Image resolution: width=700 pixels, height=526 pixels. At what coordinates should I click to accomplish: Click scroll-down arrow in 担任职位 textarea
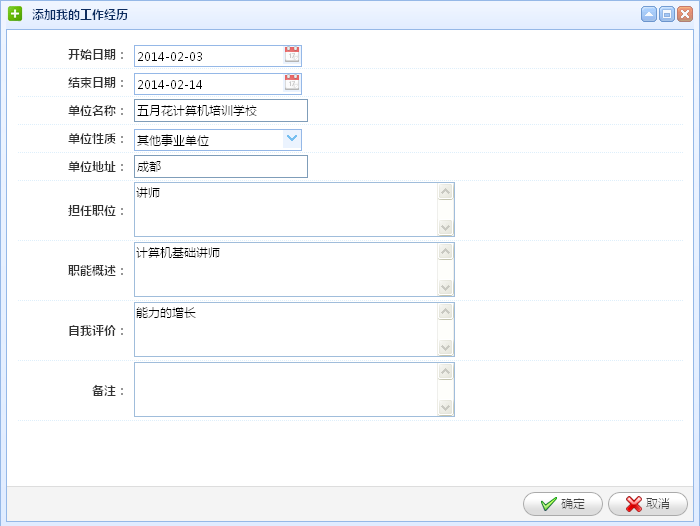point(445,227)
